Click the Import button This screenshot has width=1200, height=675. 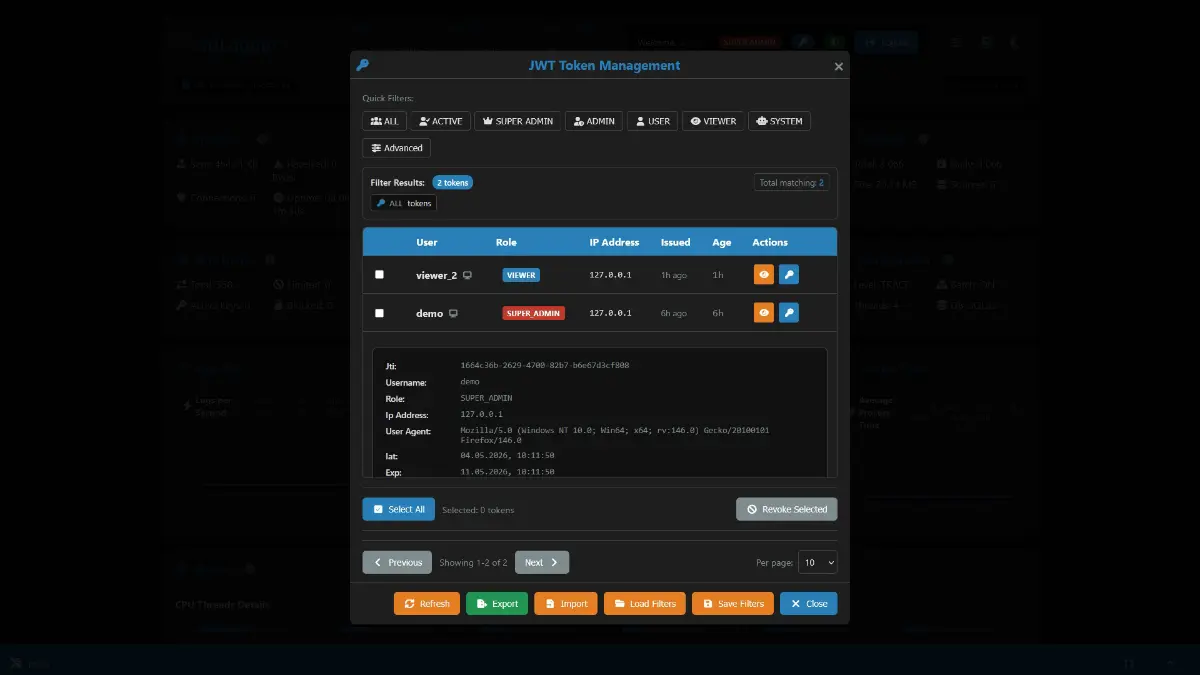coord(566,604)
